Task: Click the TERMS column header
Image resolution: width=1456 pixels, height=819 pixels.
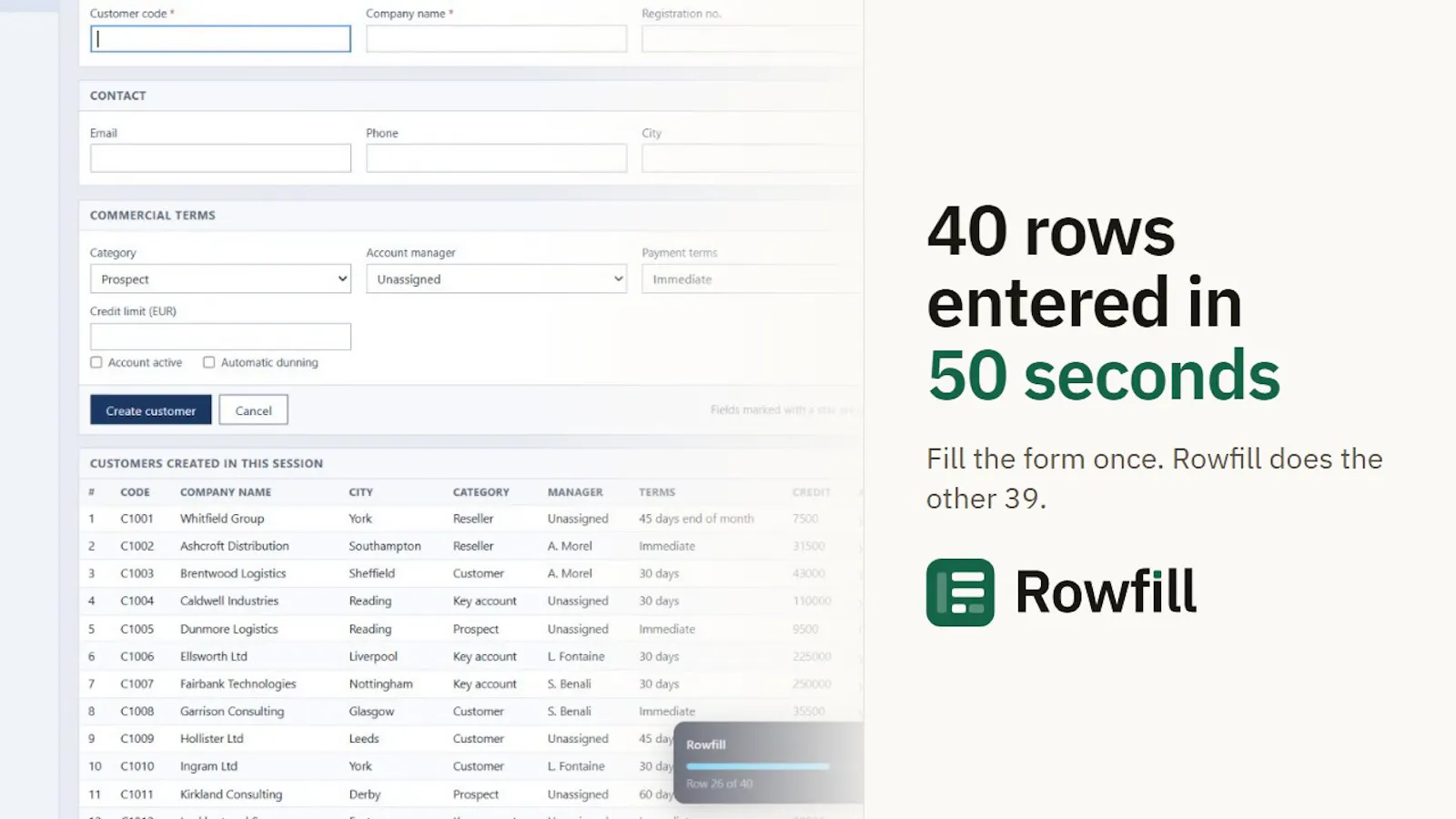Action: click(x=657, y=492)
